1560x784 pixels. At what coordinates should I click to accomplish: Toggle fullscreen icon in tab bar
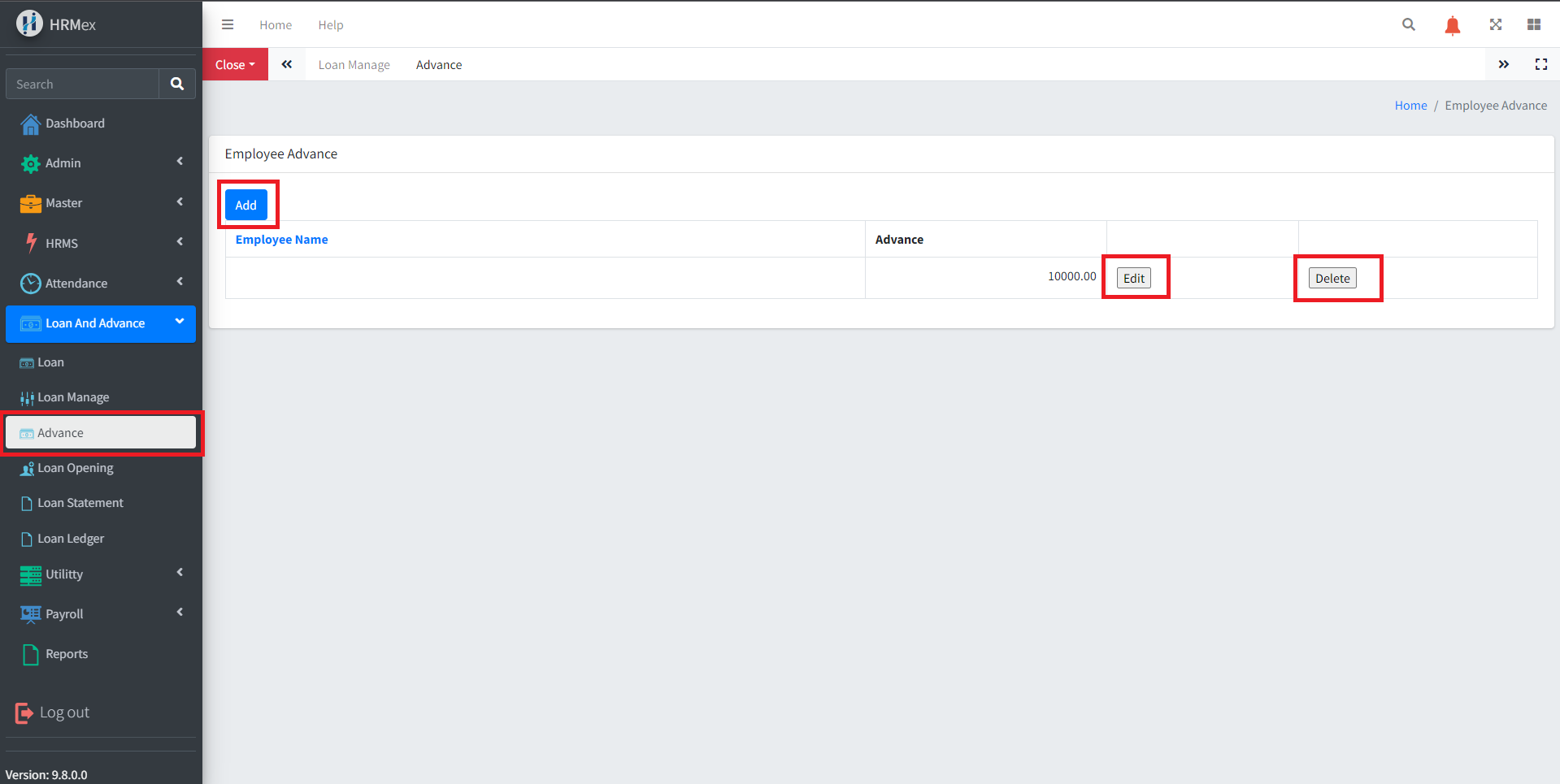coord(1540,64)
